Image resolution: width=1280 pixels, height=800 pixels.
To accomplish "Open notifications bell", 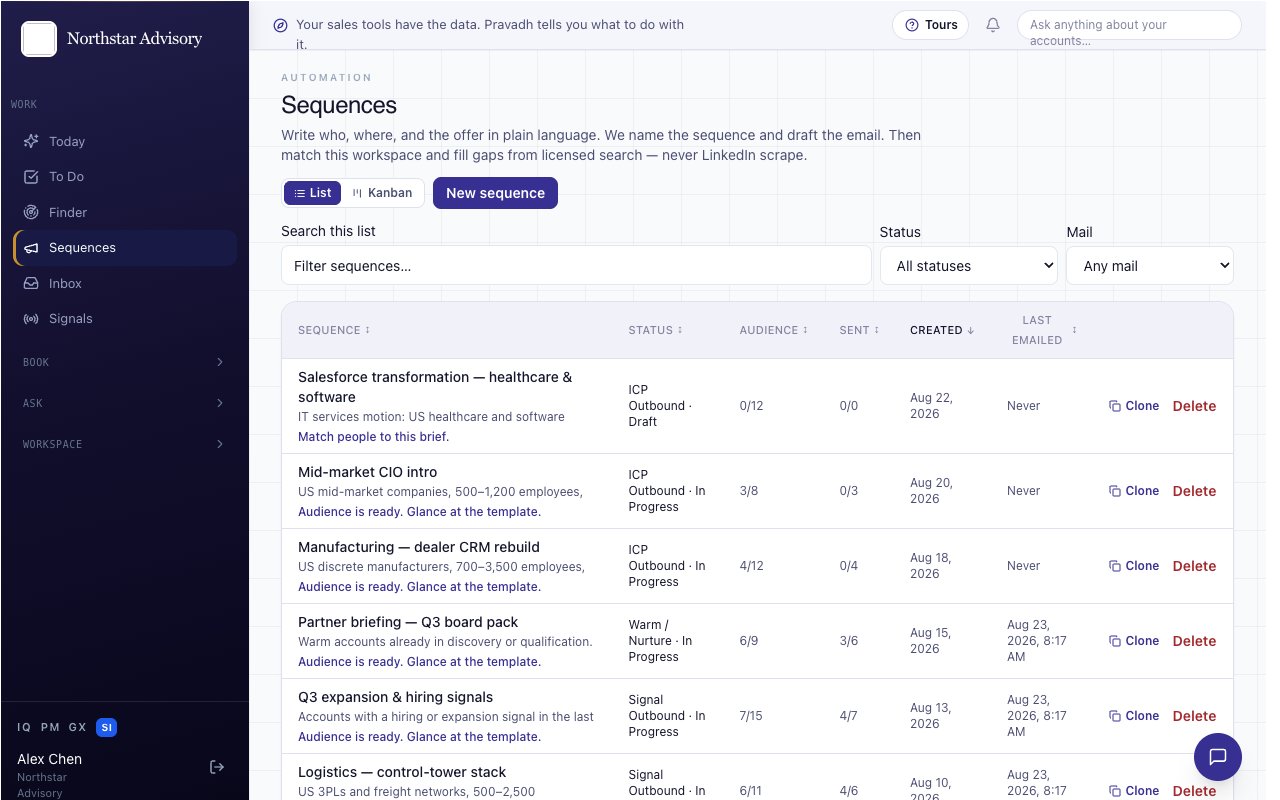I will click(993, 25).
